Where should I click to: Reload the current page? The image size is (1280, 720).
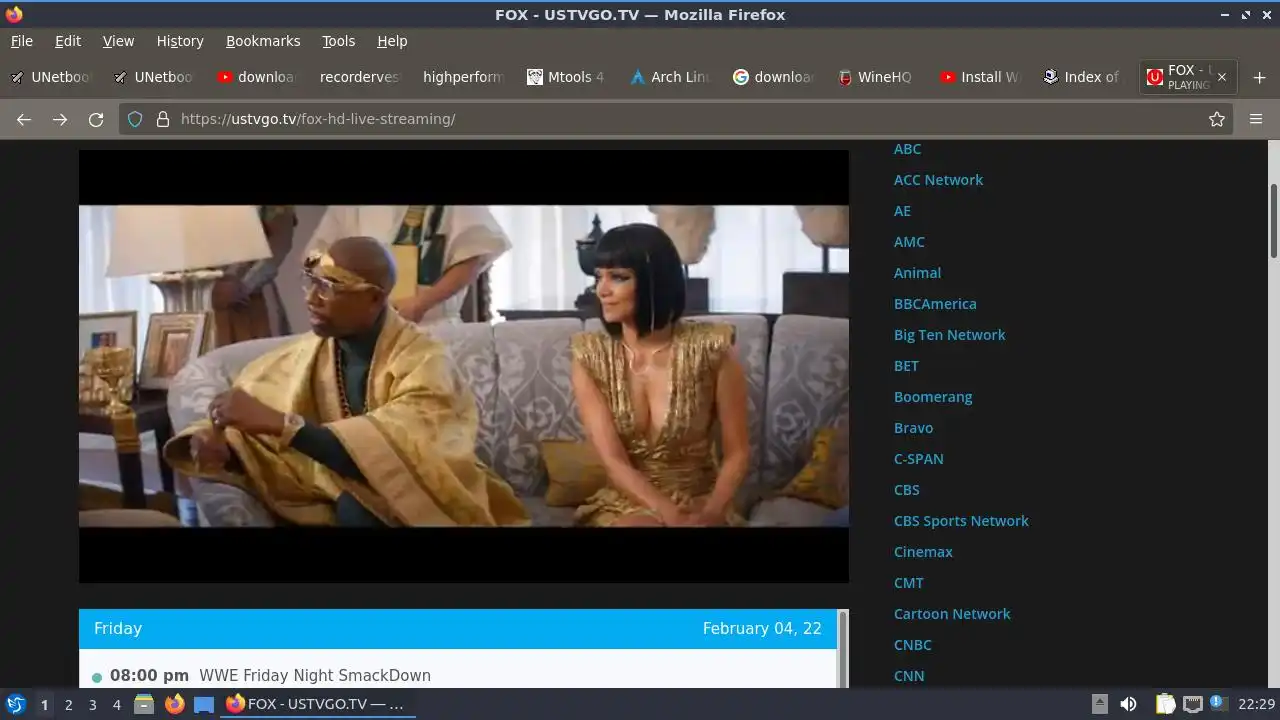[96, 119]
